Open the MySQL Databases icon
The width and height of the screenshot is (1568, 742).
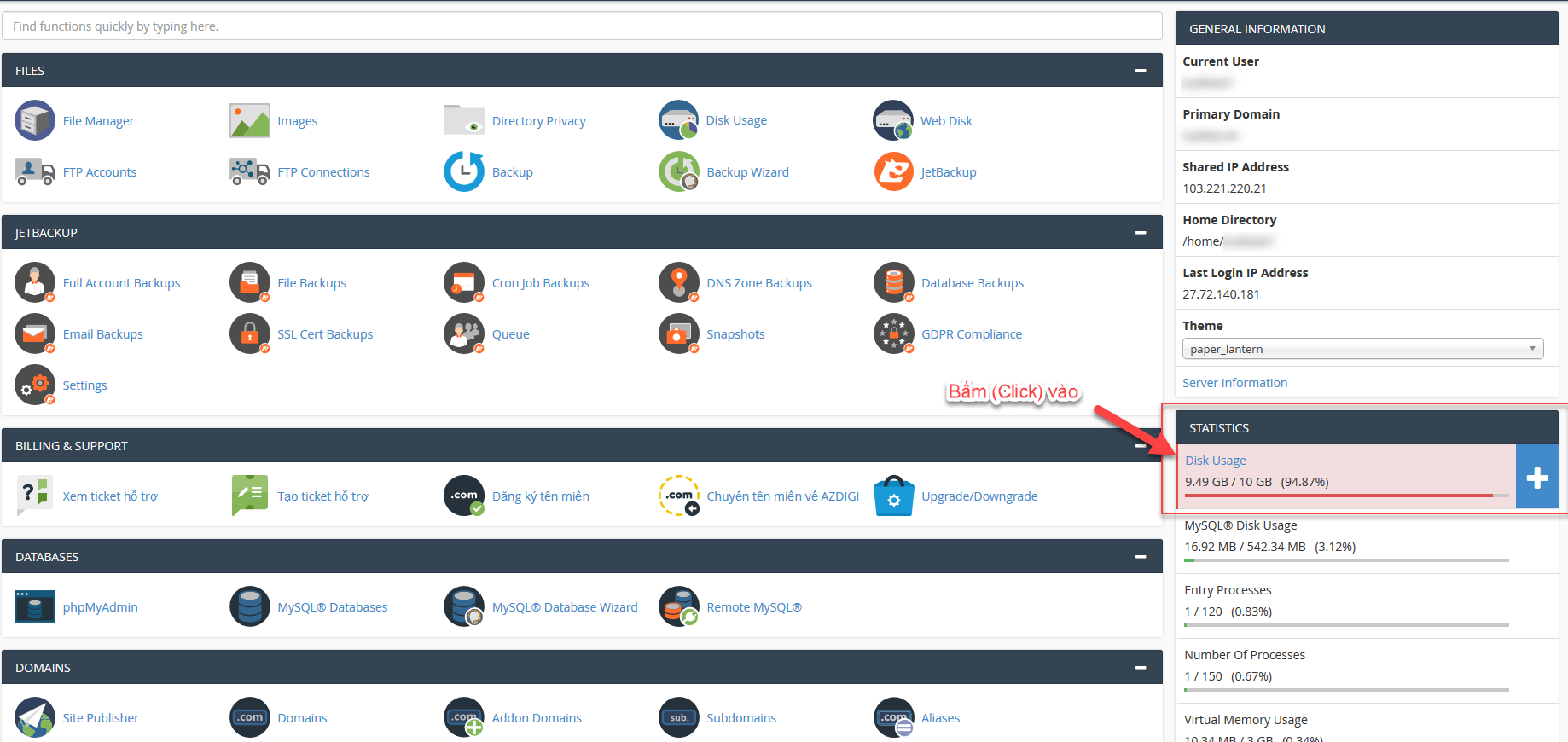pyautogui.click(x=250, y=606)
